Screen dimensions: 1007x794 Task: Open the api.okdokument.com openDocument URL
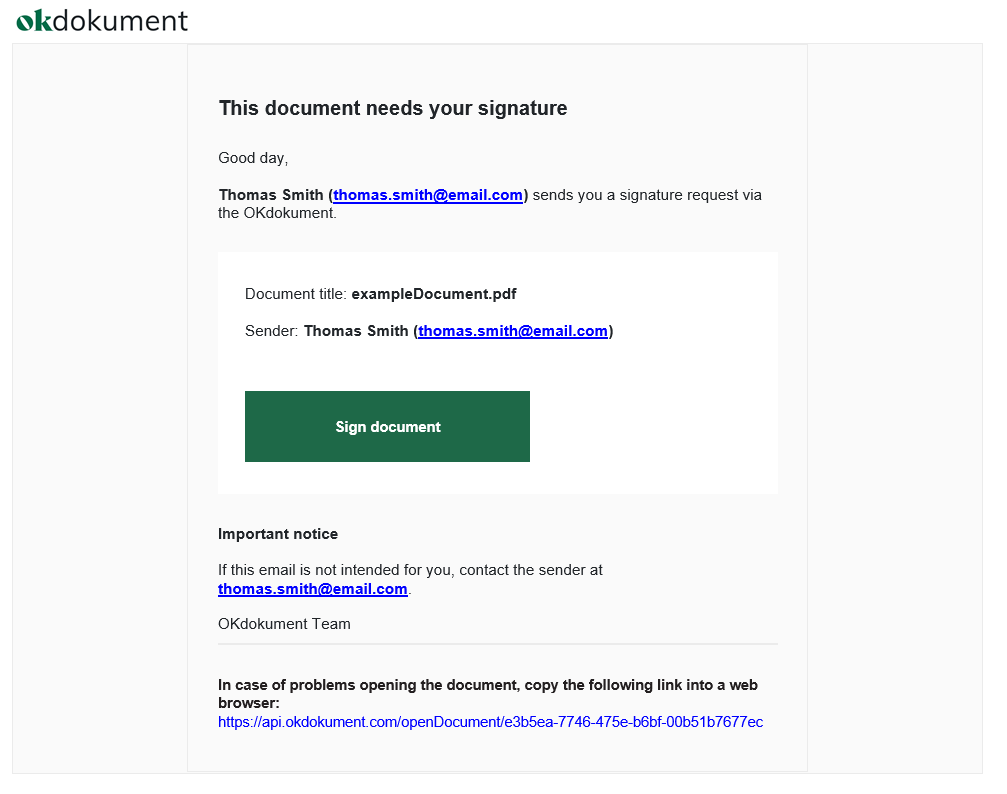point(491,722)
